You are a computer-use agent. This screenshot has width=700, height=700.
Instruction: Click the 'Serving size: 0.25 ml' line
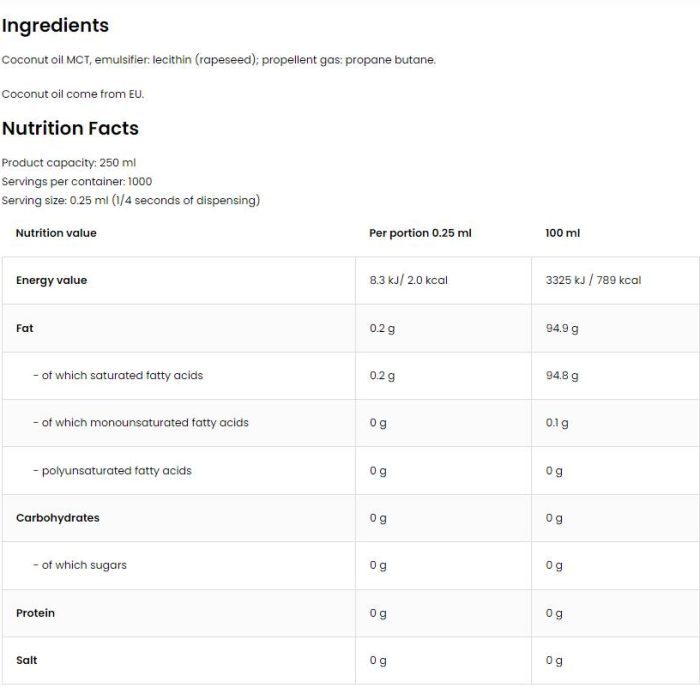pos(131,200)
